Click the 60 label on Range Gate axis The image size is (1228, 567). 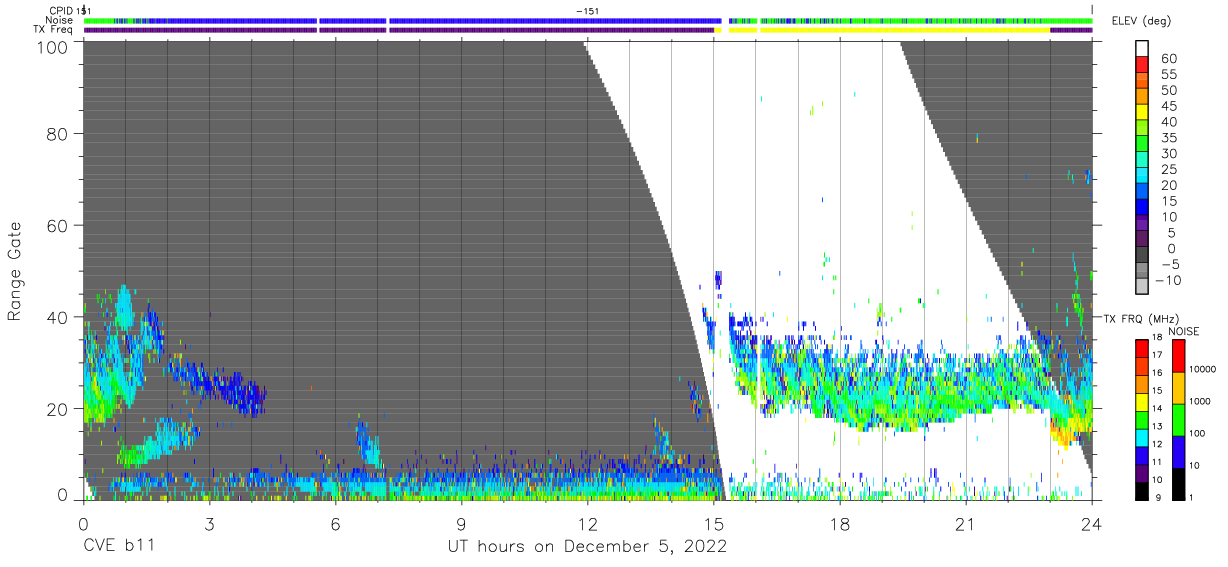click(x=58, y=225)
